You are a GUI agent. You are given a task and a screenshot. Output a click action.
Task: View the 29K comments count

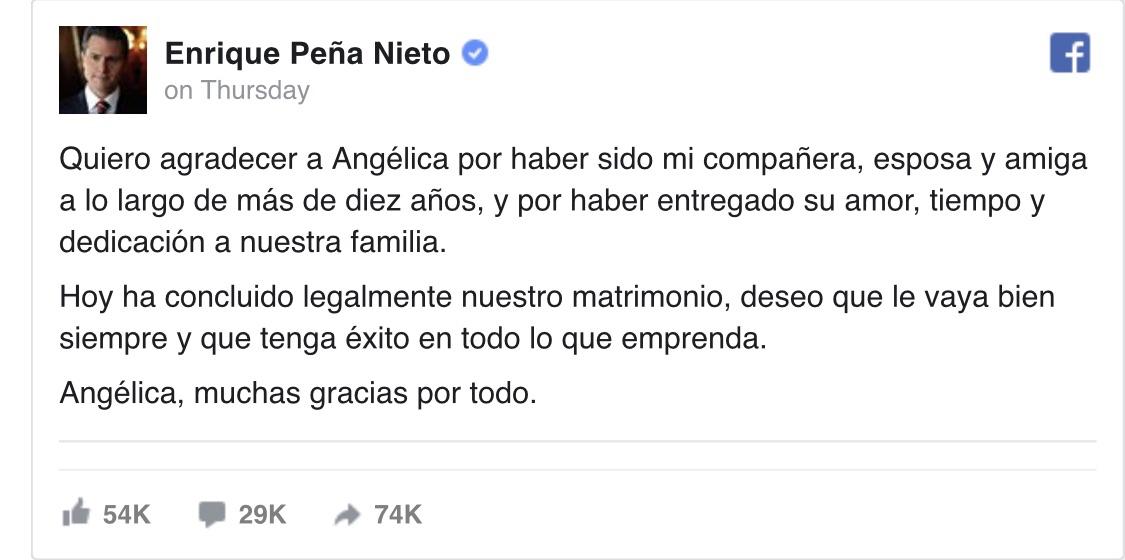click(263, 515)
